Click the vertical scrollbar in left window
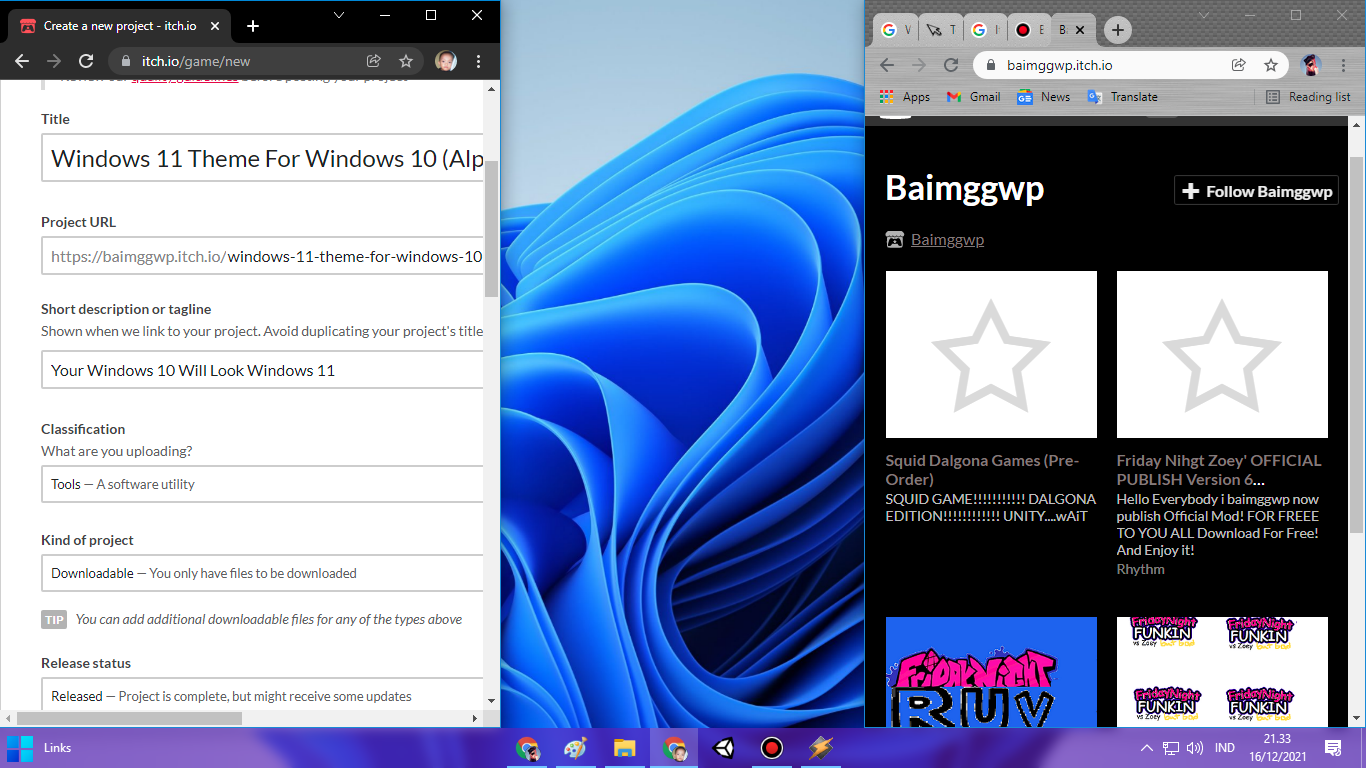This screenshot has width=1366, height=768. [491, 228]
